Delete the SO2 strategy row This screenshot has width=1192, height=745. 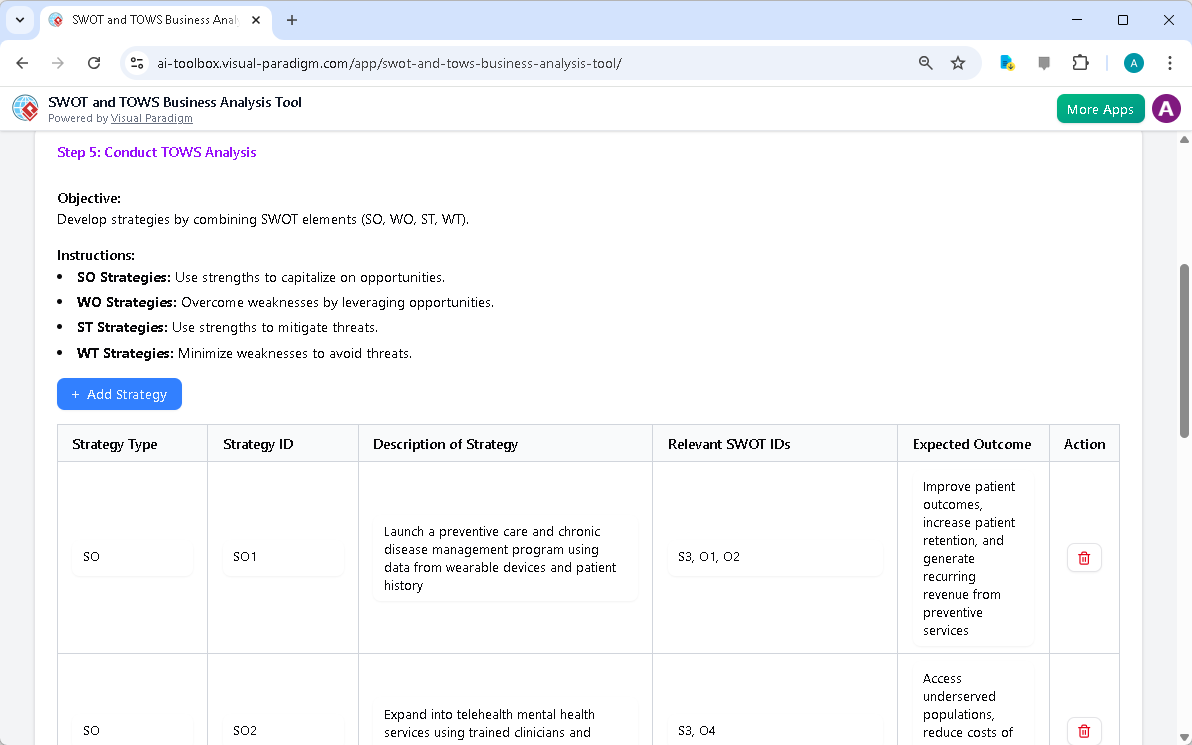pos(1084,731)
